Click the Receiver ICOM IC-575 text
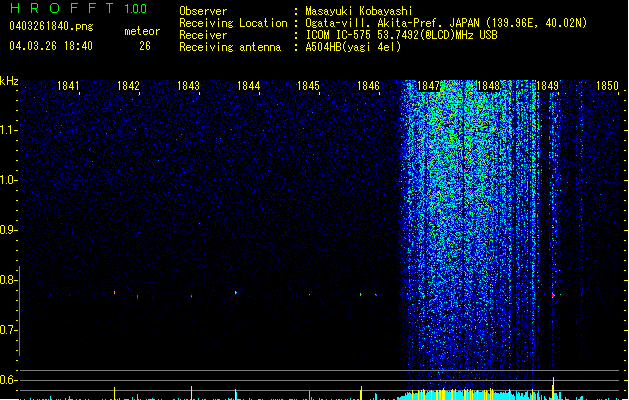Screen dimensions: 629x400 tap(401, 35)
